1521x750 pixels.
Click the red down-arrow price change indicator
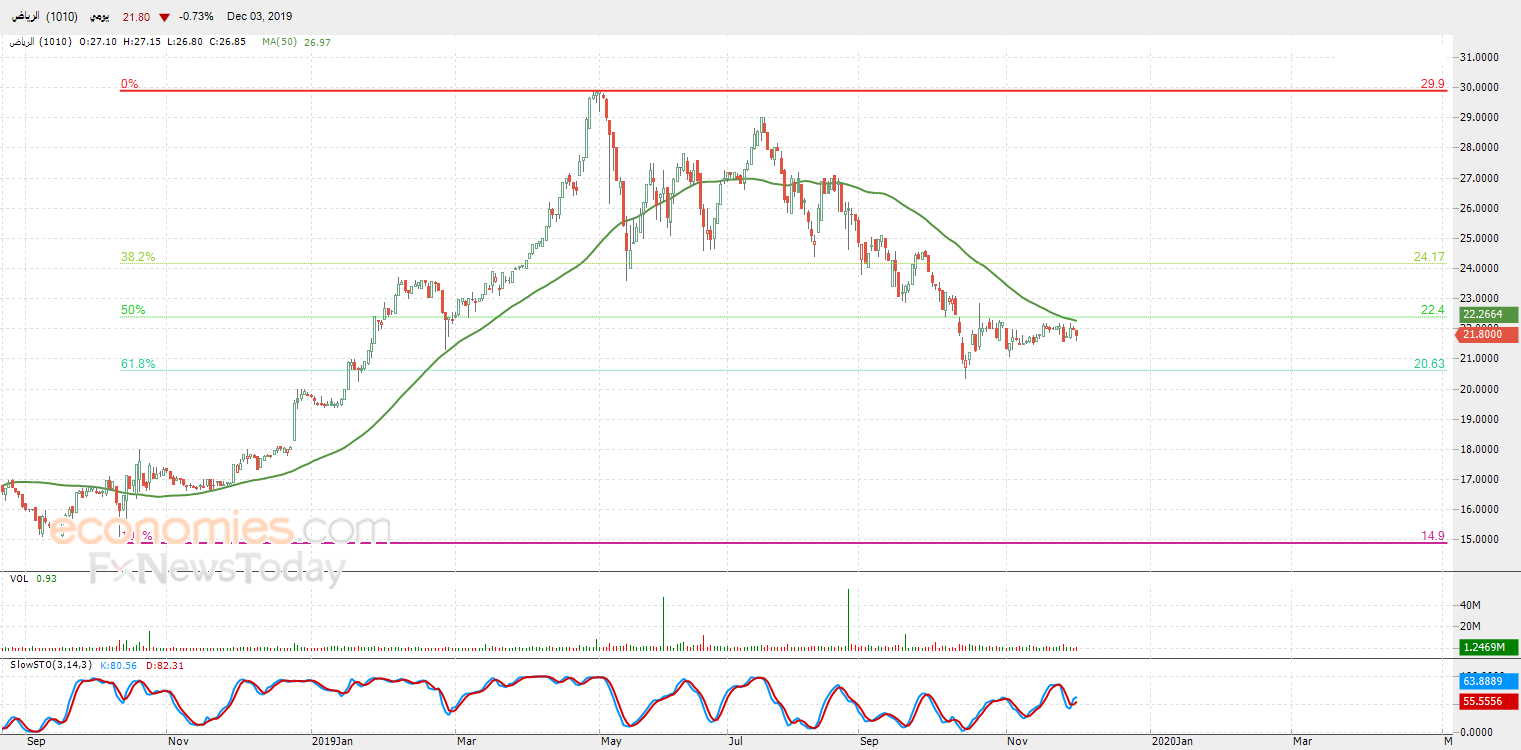click(x=164, y=17)
